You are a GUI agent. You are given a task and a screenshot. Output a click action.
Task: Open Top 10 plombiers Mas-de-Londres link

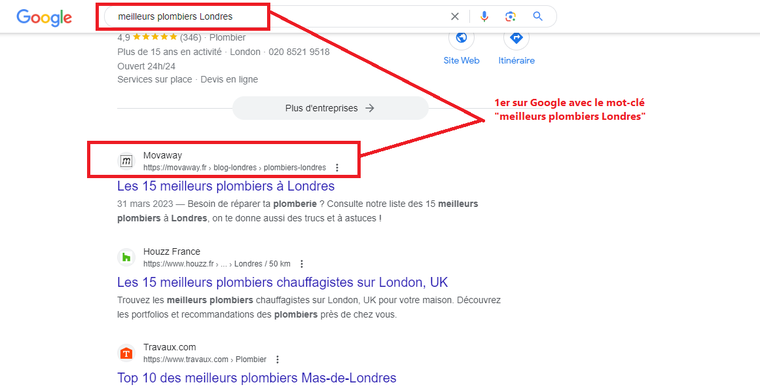point(257,378)
